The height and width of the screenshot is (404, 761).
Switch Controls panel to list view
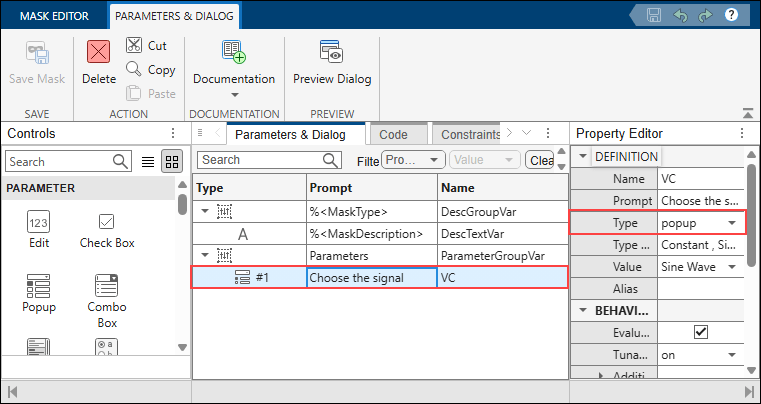[x=148, y=162]
